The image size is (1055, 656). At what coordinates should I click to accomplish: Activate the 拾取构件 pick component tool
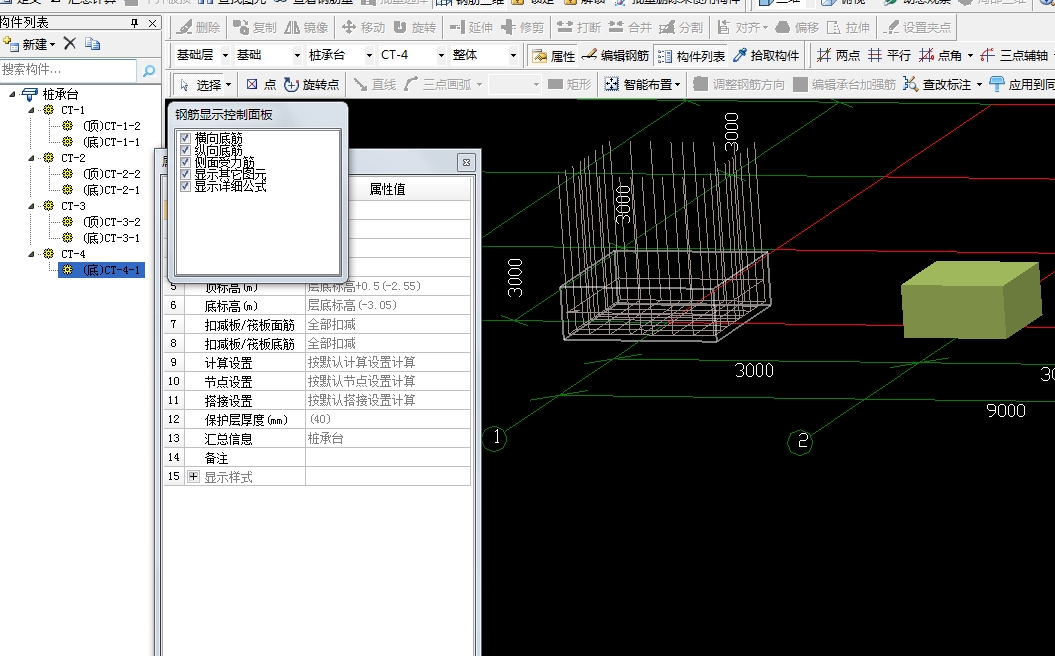pos(766,56)
